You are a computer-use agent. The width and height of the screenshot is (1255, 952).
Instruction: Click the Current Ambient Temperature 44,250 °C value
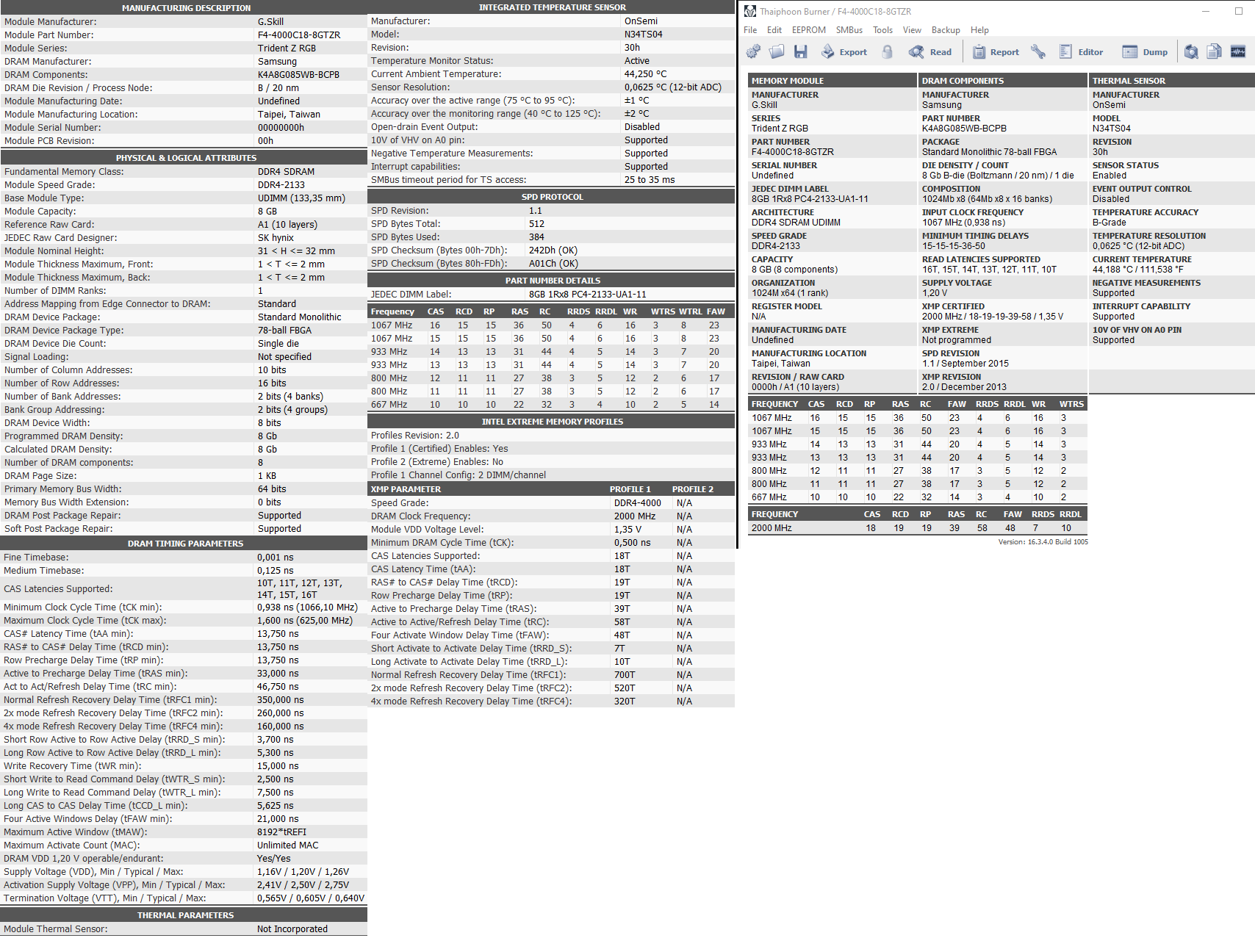click(645, 74)
